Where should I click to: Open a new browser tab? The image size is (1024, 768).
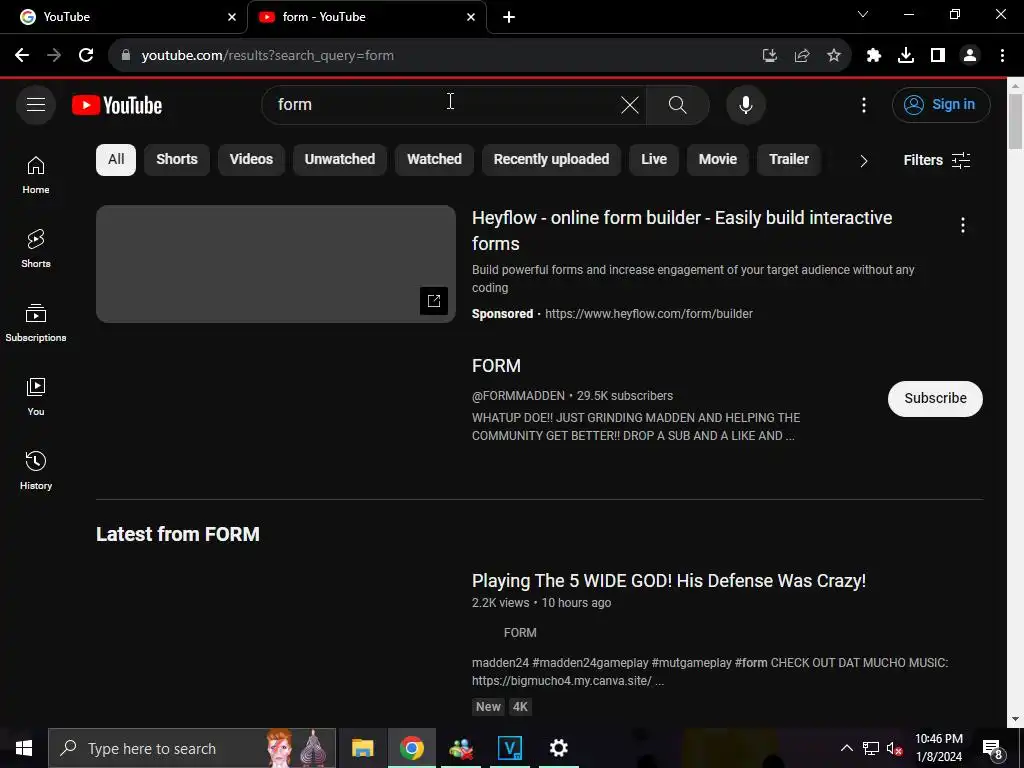[509, 17]
